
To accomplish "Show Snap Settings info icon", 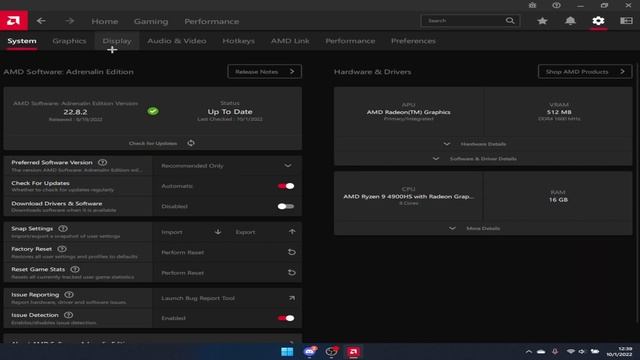I will [x=62, y=229].
